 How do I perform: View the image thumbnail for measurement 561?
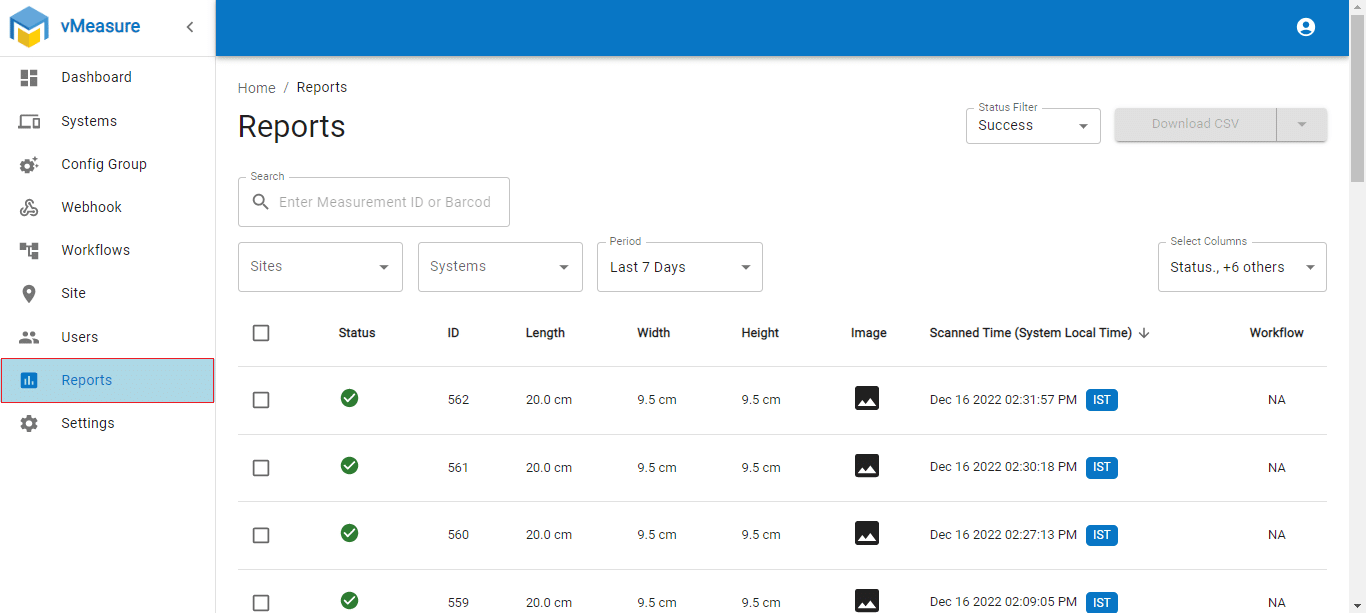click(x=866, y=466)
